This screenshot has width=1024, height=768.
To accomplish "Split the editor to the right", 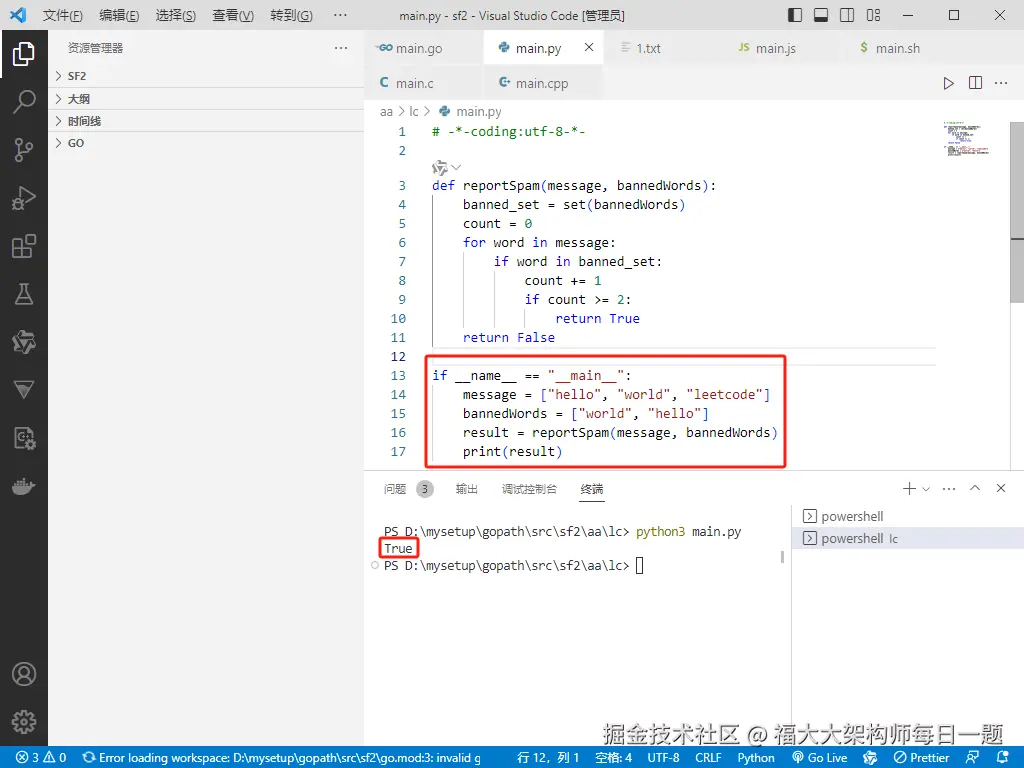I will (975, 83).
